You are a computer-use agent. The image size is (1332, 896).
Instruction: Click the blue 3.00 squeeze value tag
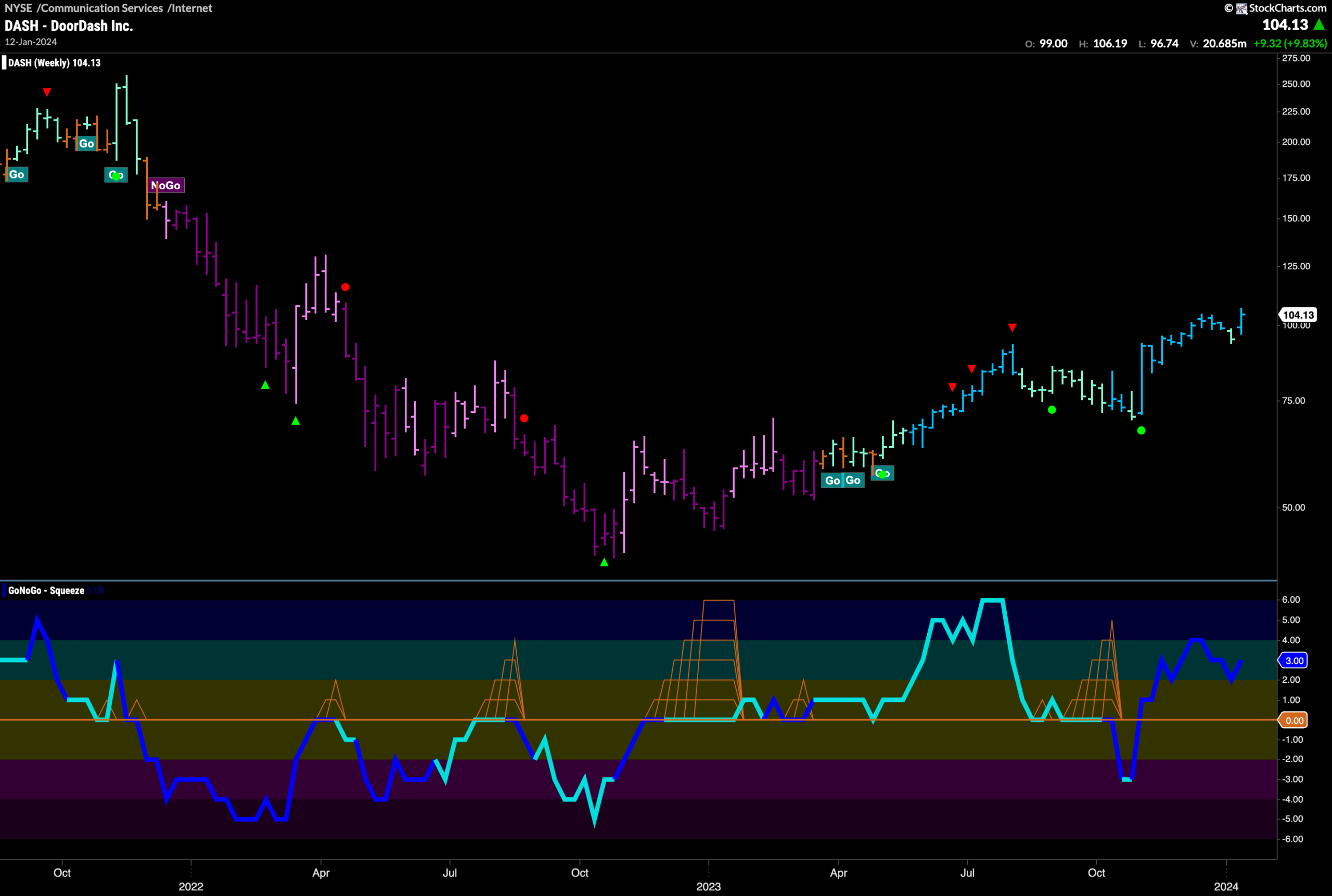[x=1293, y=660]
